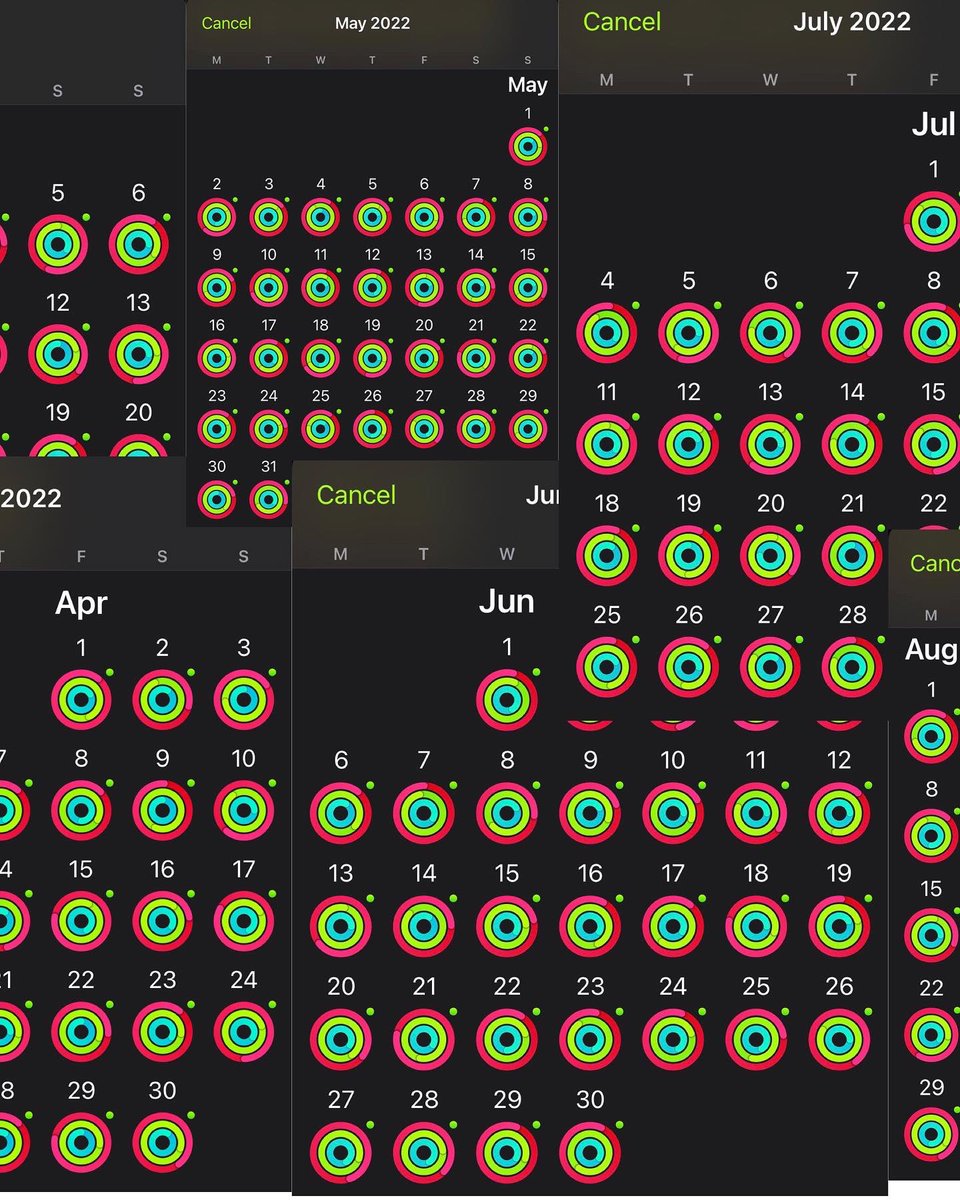View August 8 activity rings
Viewport: 960px width, 1200px height.
pyautogui.click(x=931, y=835)
